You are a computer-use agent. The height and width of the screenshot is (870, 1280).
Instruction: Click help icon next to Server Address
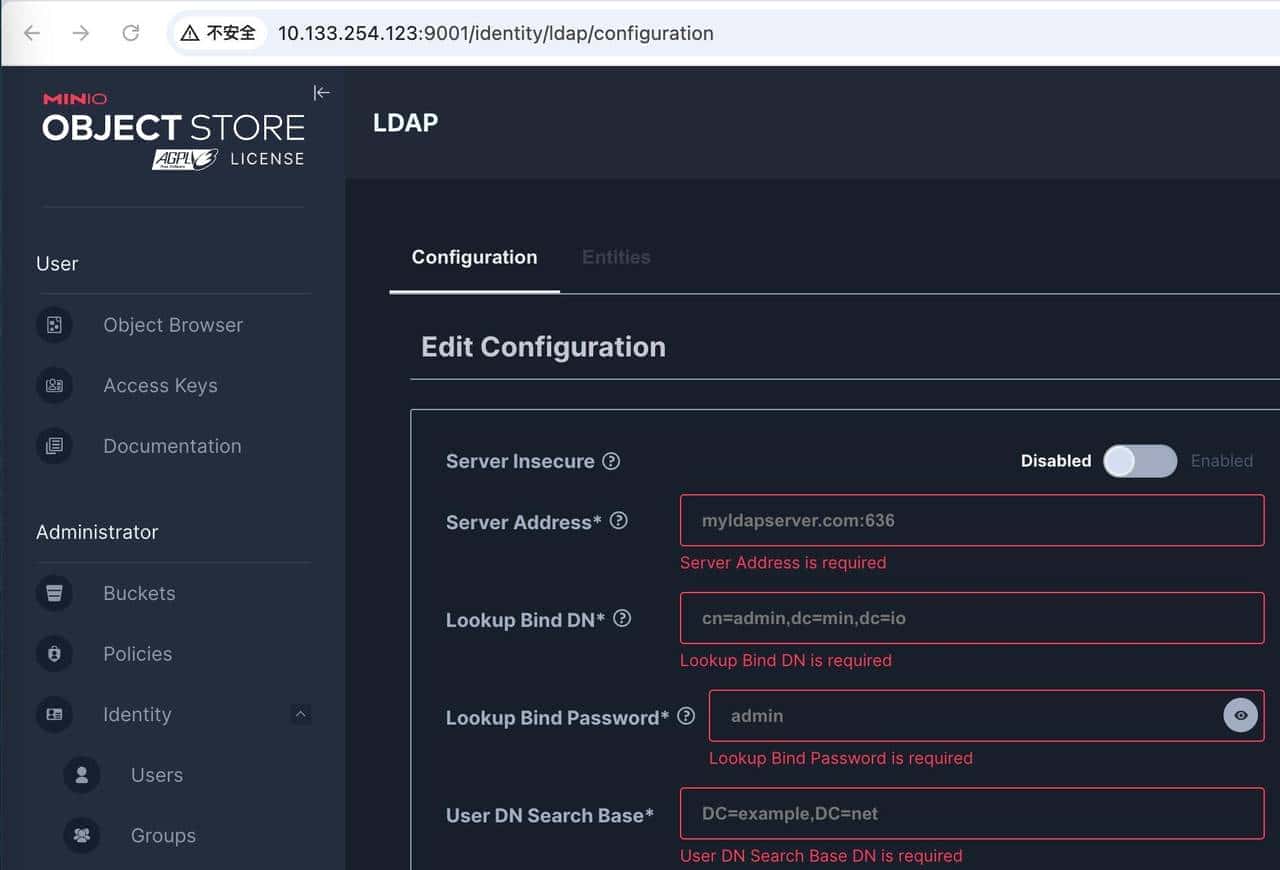click(x=619, y=521)
